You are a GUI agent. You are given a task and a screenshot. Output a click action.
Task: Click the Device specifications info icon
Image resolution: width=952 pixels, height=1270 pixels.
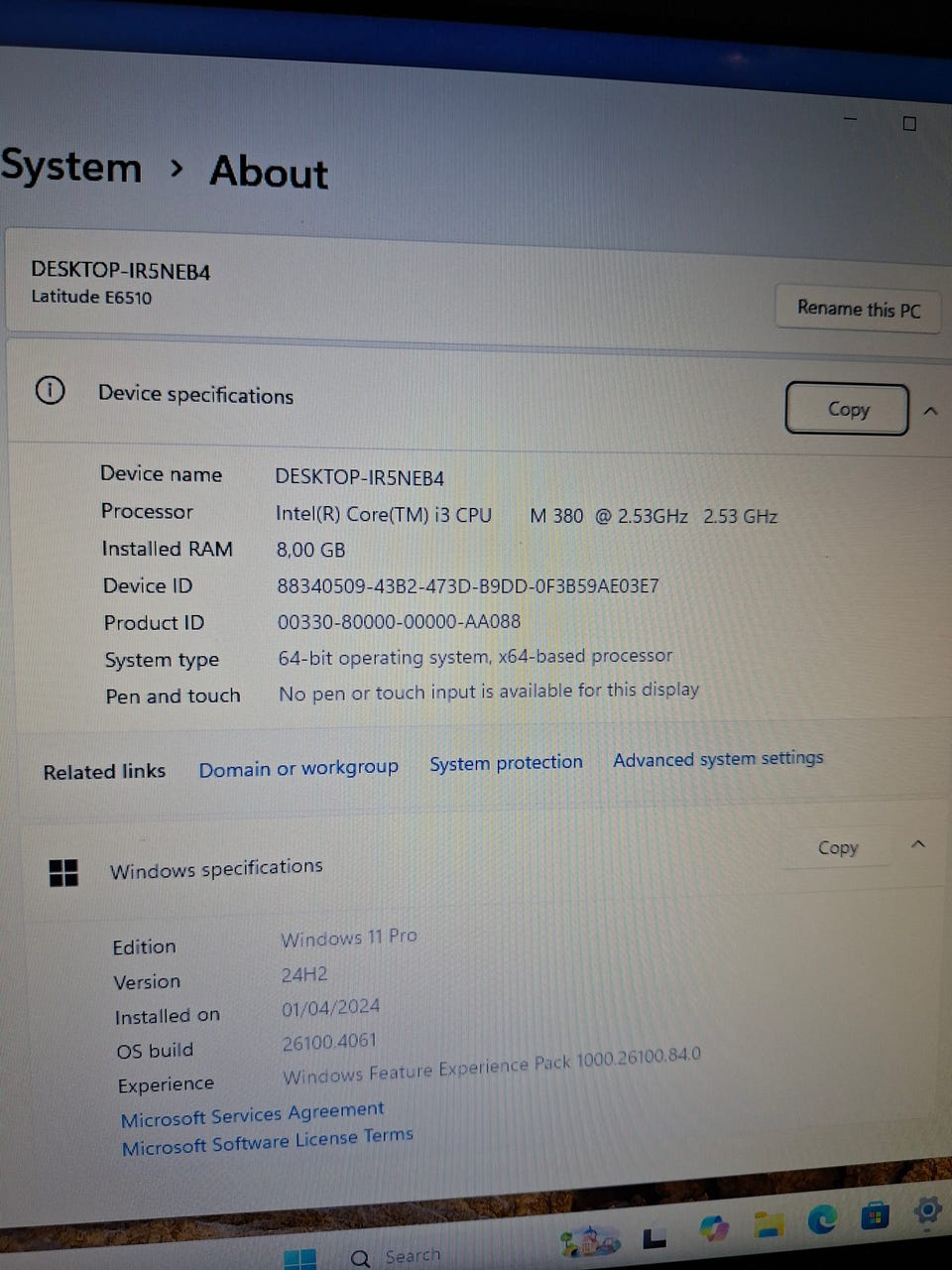pyautogui.click(x=50, y=390)
